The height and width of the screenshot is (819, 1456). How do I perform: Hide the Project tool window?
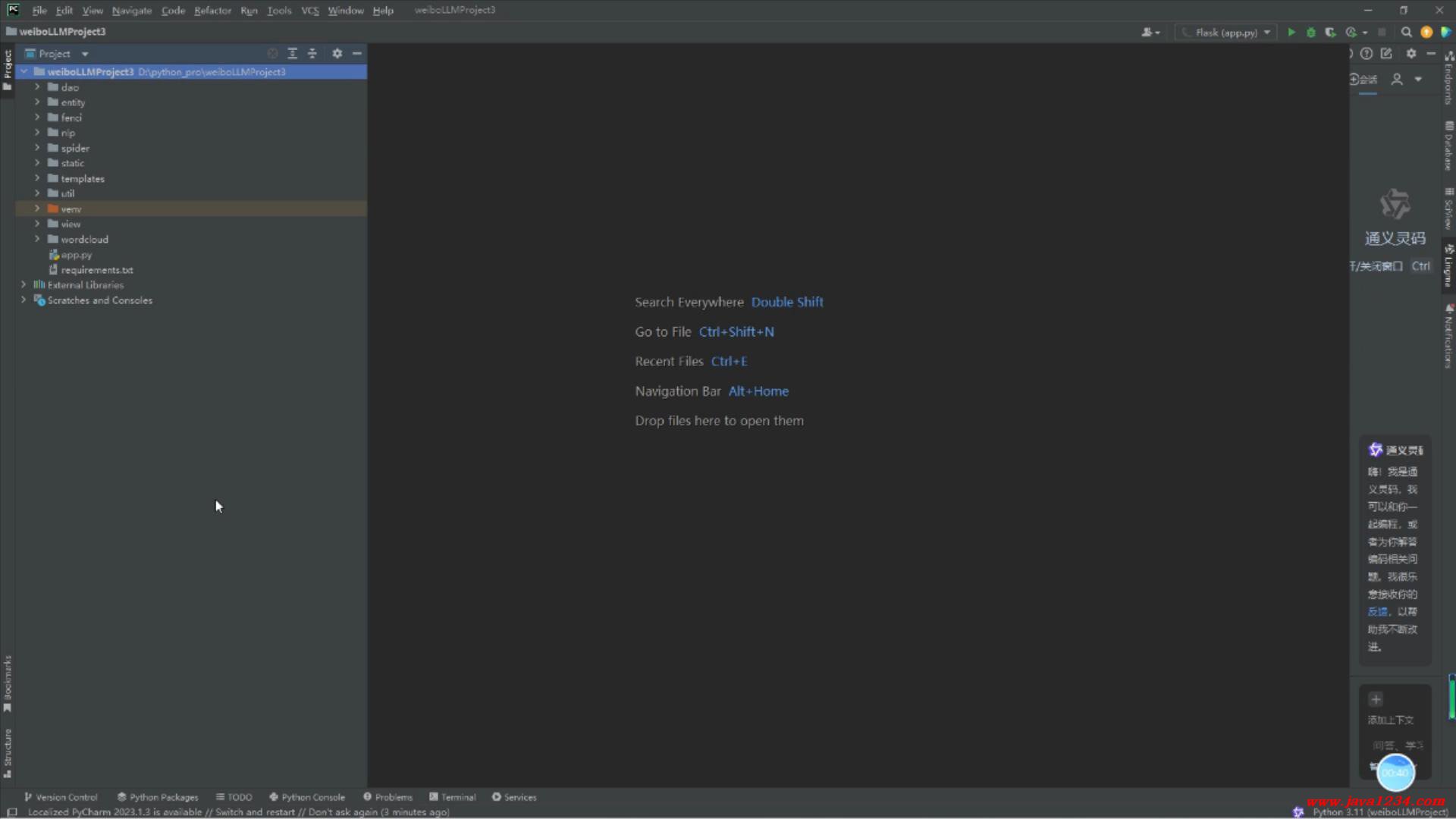click(356, 54)
